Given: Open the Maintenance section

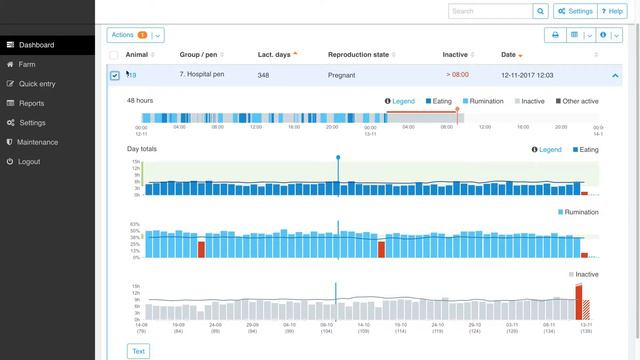Looking at the screenshot, I should 47,142.
